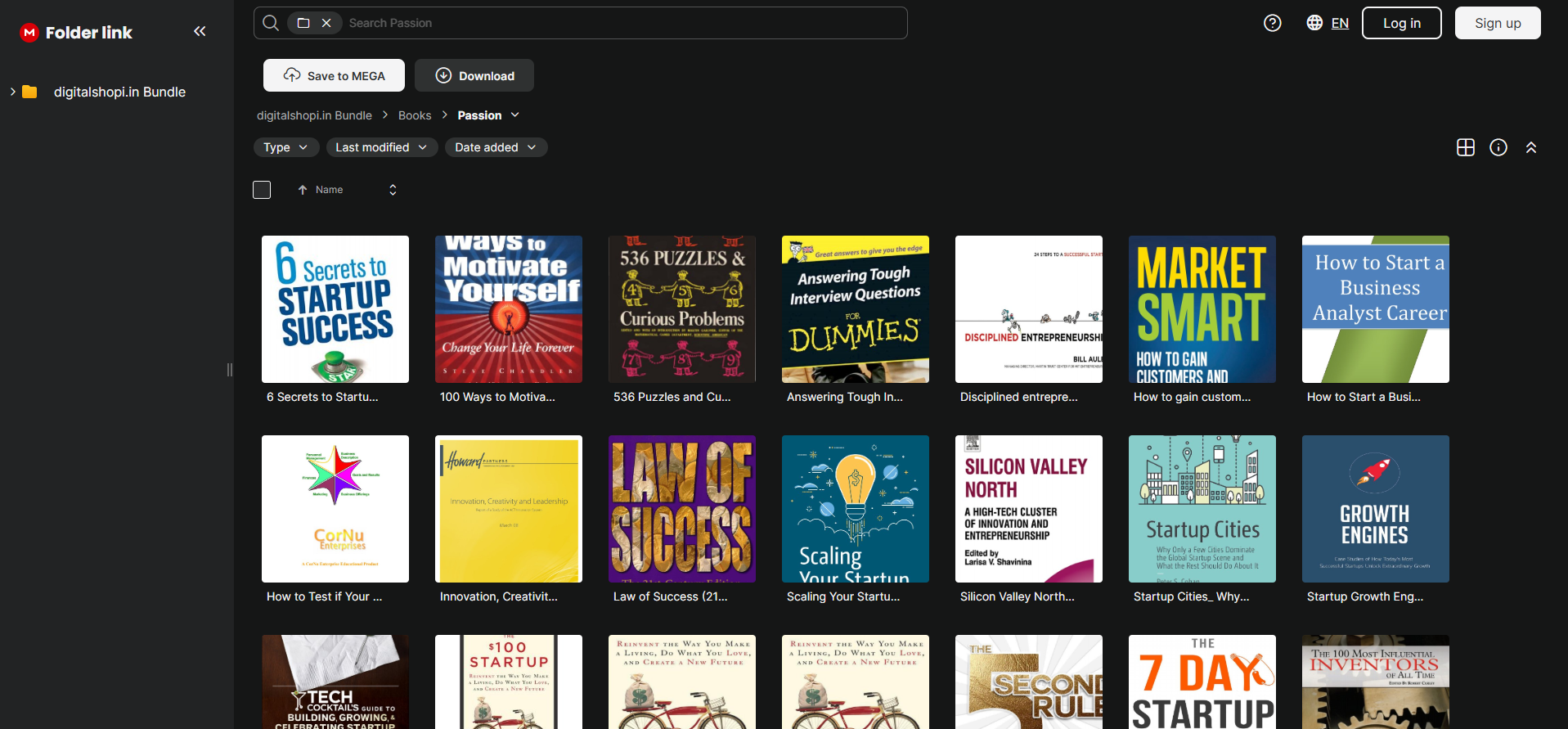
Task: Select file name 'Scaling Your Startu...'
Action: coord(843,596)
